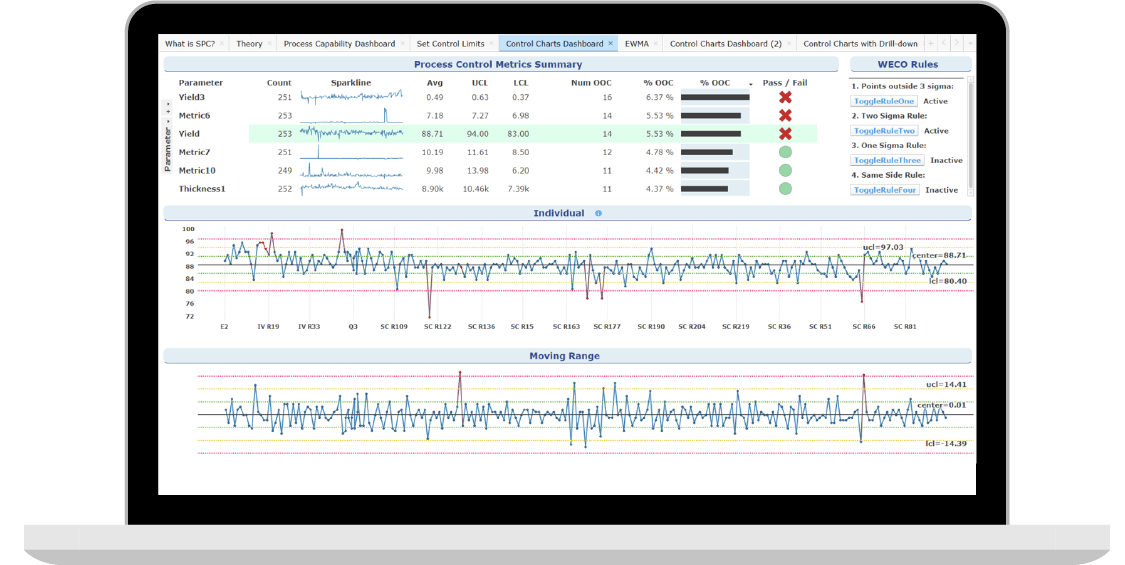Image resolution: width=1125 pixels, height=565 pixels.
Task: Click the Metric6 sparkline
Action: point(352,116)
